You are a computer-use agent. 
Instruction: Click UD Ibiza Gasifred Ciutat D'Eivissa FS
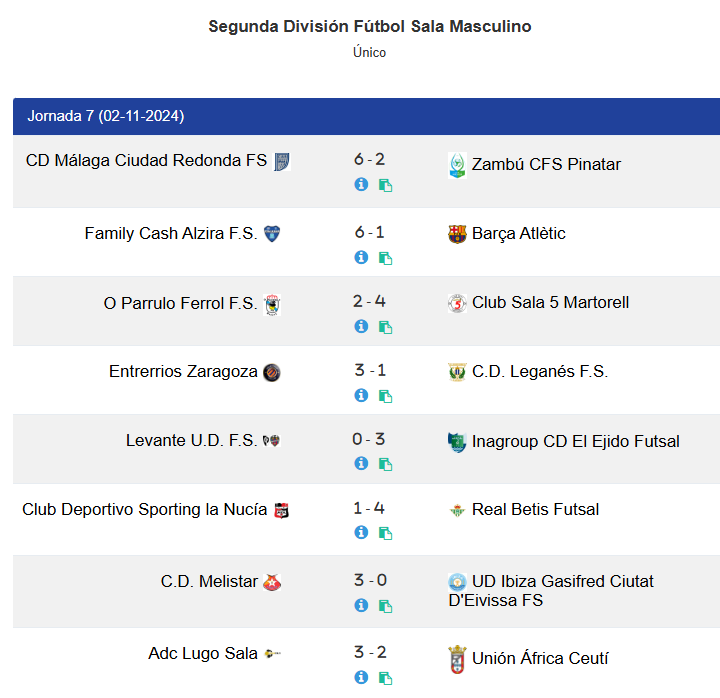click(x=551, y=591)
